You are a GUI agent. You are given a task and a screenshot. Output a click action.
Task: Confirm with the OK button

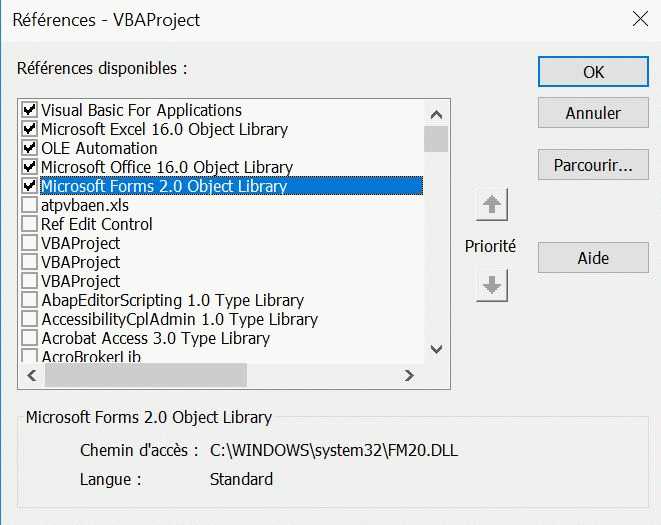(x=593, y=72)
